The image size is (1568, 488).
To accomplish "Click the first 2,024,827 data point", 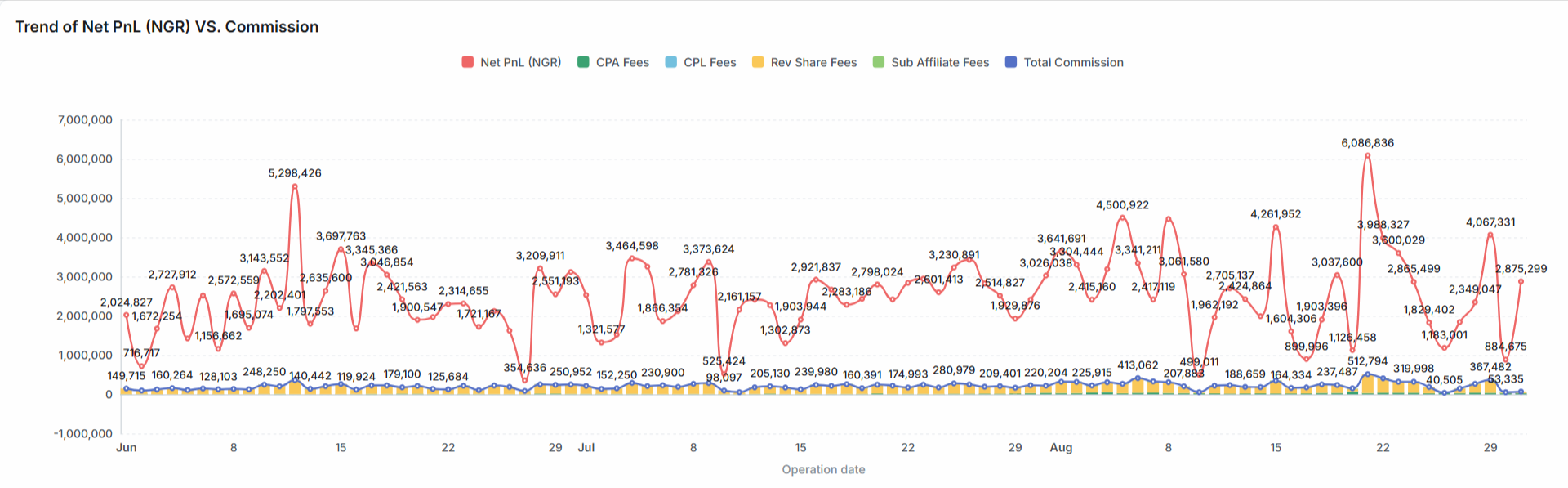I will 126,315.
